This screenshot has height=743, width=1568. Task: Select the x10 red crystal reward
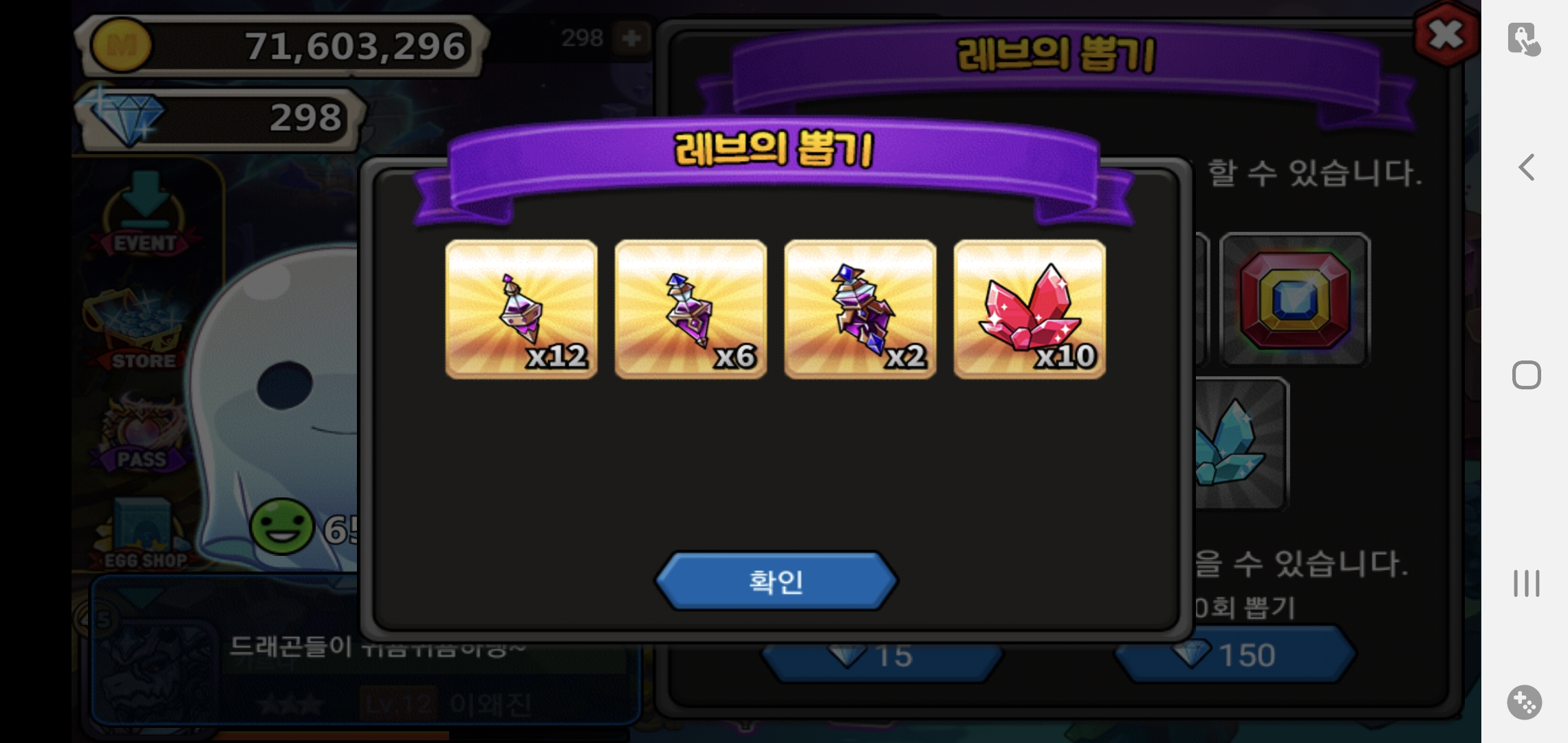click(x=1030, y=309)
